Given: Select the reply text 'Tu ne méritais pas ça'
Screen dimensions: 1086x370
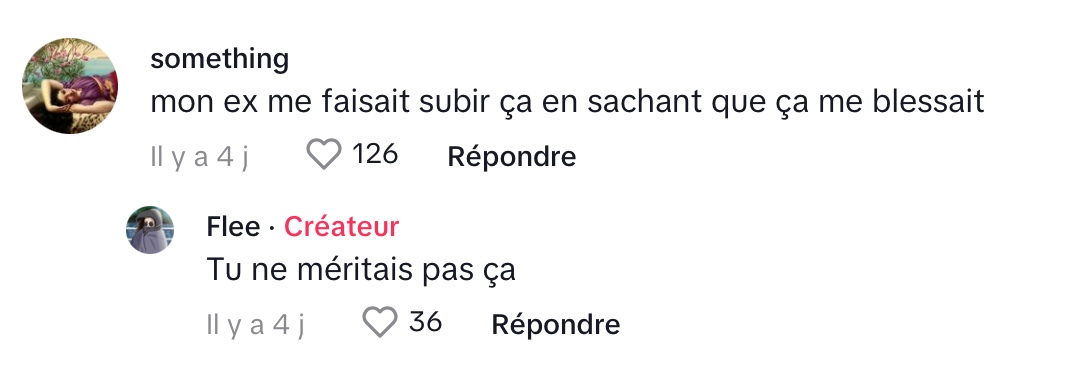Looking at the screenshot, I should (x=361, y=270).
